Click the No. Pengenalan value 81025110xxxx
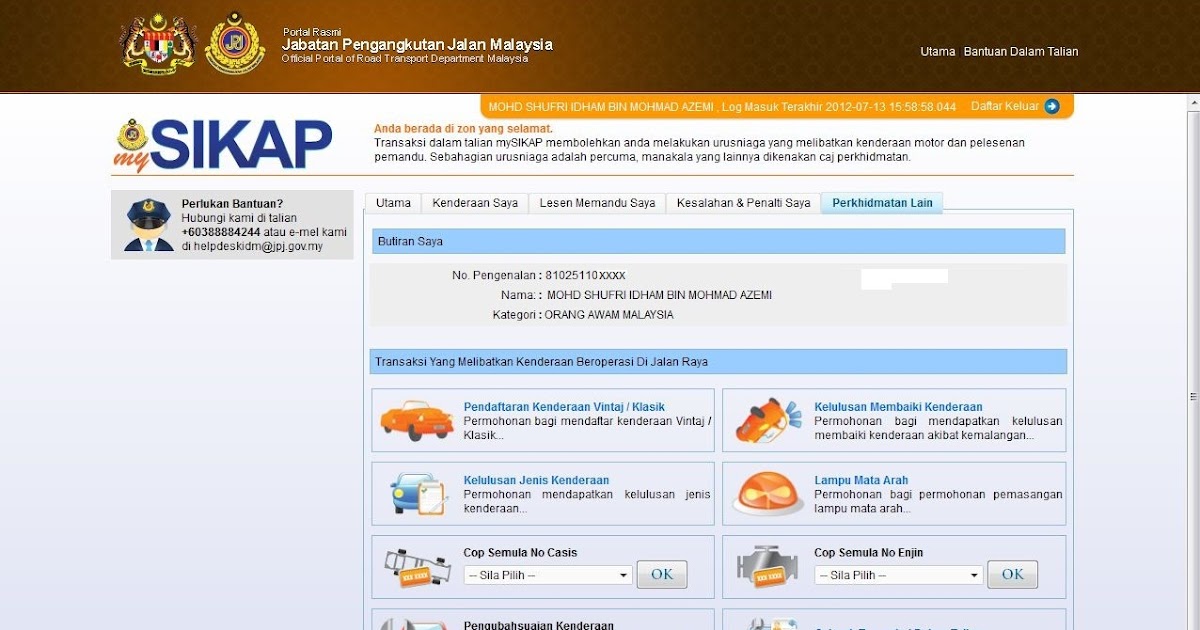The height and width of the screenshot is (630, 1200). [x=585, y=275]
